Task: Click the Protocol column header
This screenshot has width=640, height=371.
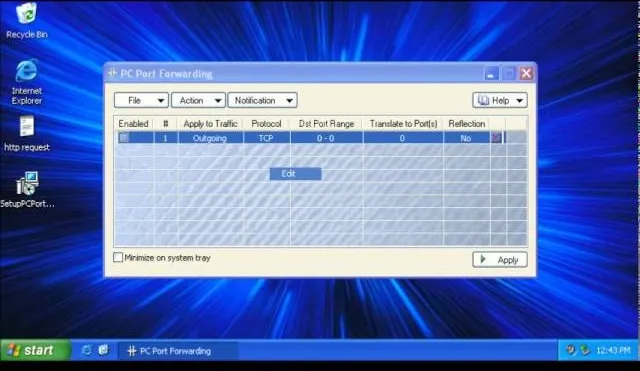Action: coord(266,124)
